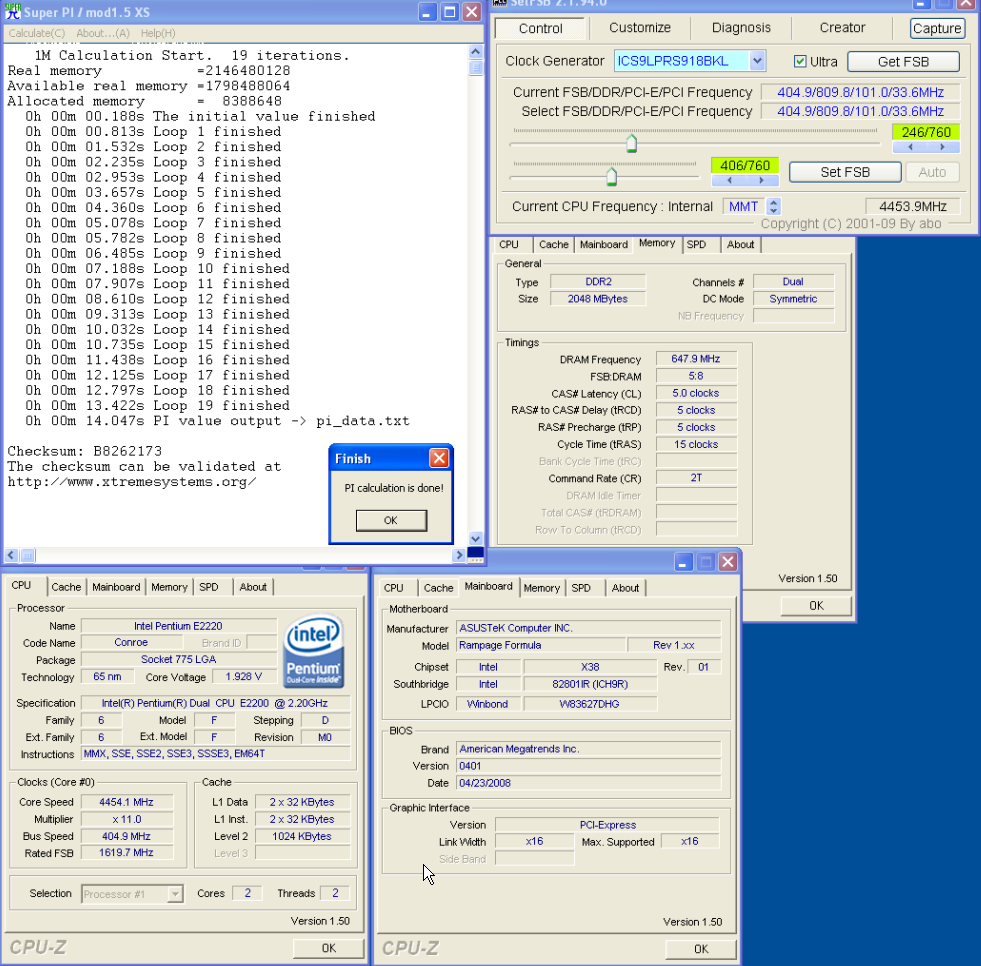Click the Intel Pentium logo in CPU-Z
The image size is (981, 966).
(x=313, y=651)
